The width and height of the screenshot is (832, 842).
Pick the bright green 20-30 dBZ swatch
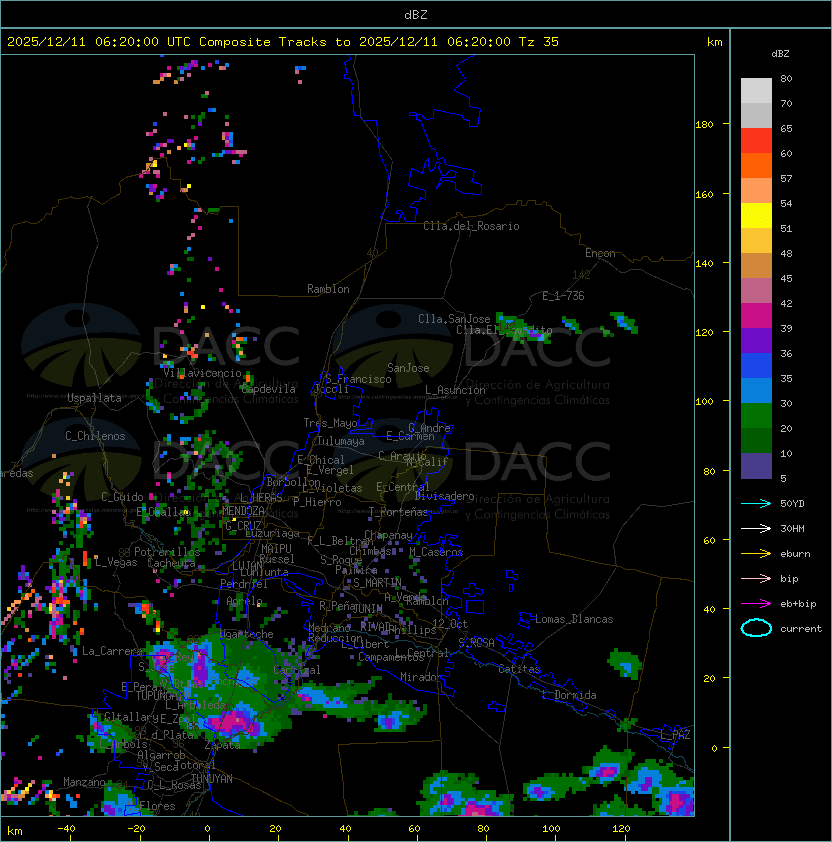point(756,416)
